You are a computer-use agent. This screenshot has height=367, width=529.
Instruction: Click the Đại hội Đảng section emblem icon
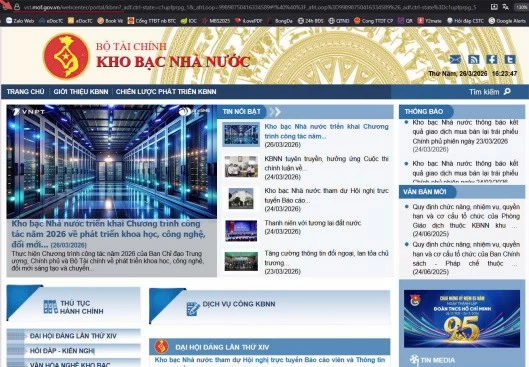click(x=162, y=346)
